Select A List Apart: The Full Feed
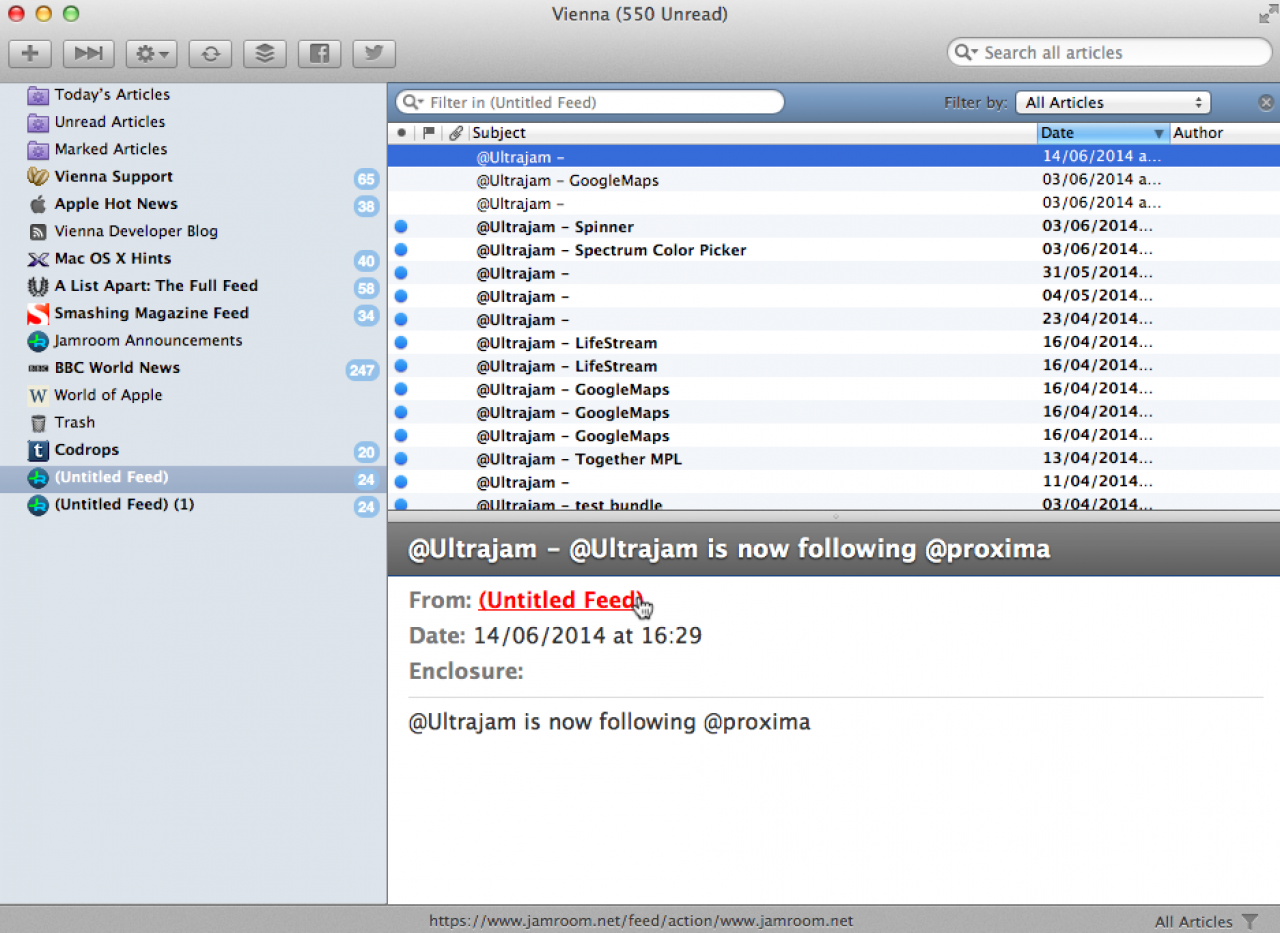 (x=156, y=286)
